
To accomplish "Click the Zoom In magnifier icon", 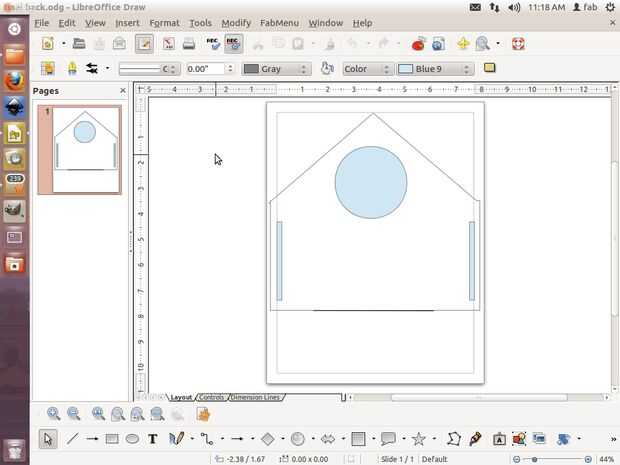I will click(x=53, y=414).
